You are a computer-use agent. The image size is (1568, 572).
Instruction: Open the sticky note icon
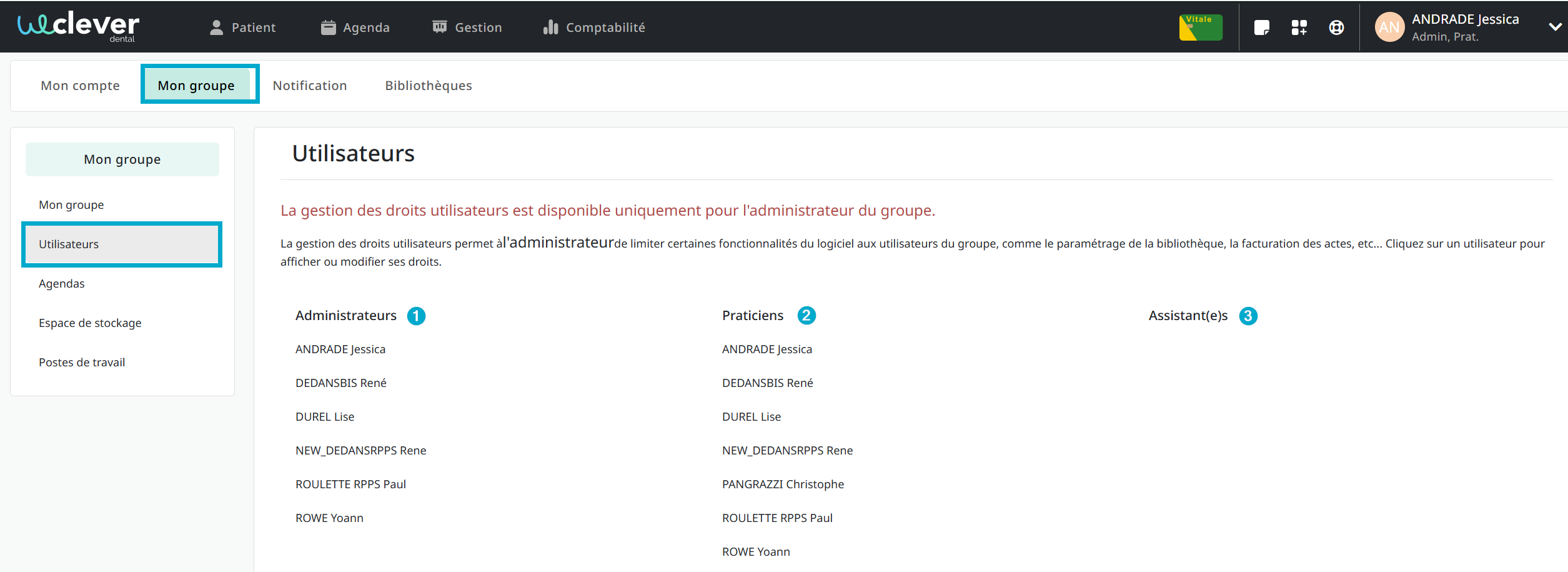[x=1261, y=28]
